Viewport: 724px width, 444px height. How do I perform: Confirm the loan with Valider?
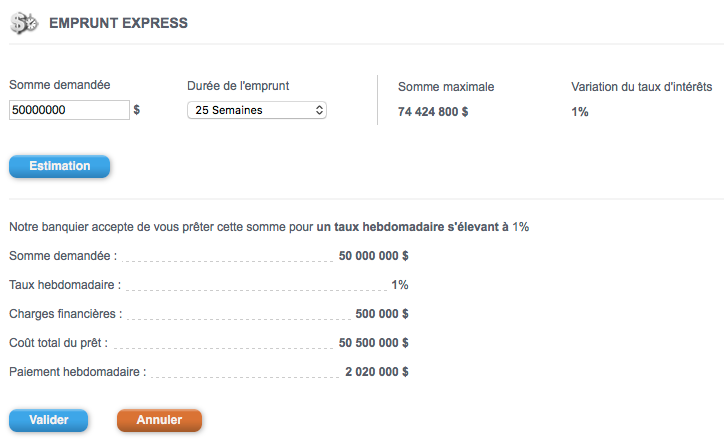[48, 420]
